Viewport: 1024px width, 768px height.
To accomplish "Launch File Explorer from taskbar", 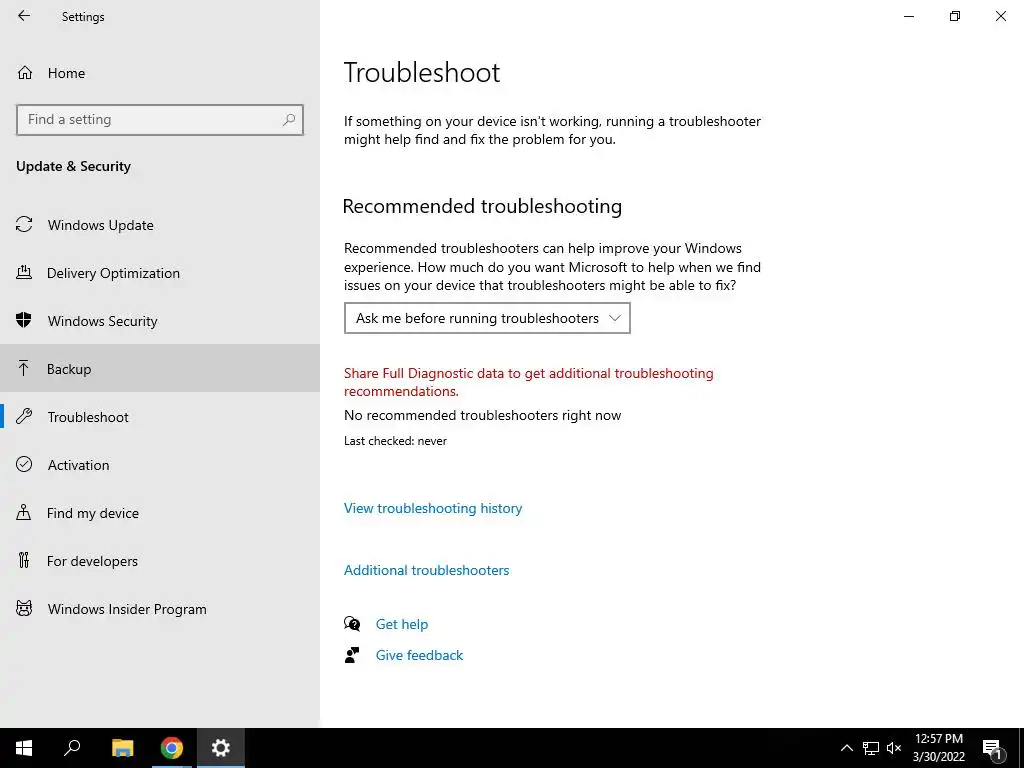I will coord(122,748).
